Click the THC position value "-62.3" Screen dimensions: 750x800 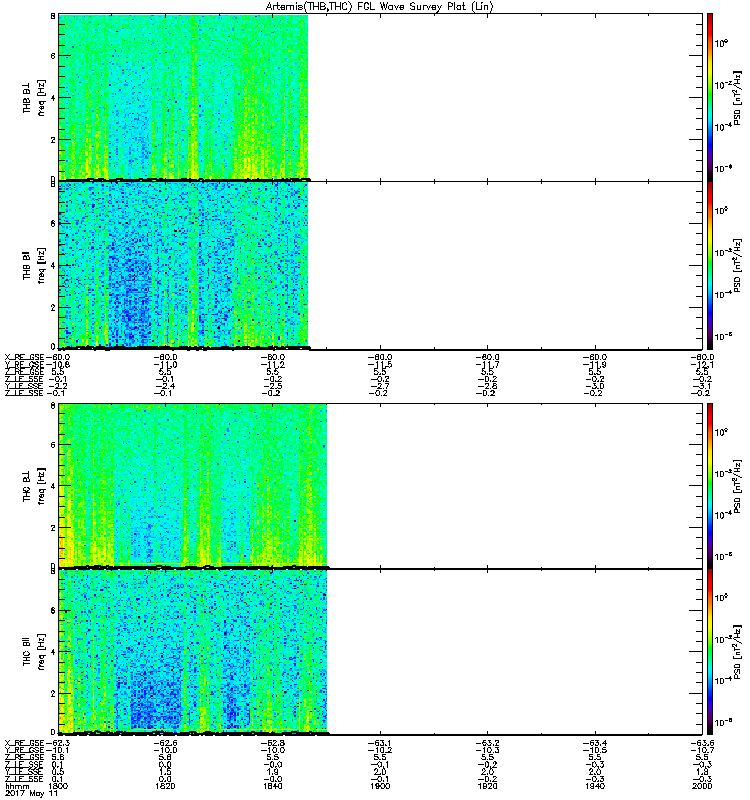click(58, 743)
